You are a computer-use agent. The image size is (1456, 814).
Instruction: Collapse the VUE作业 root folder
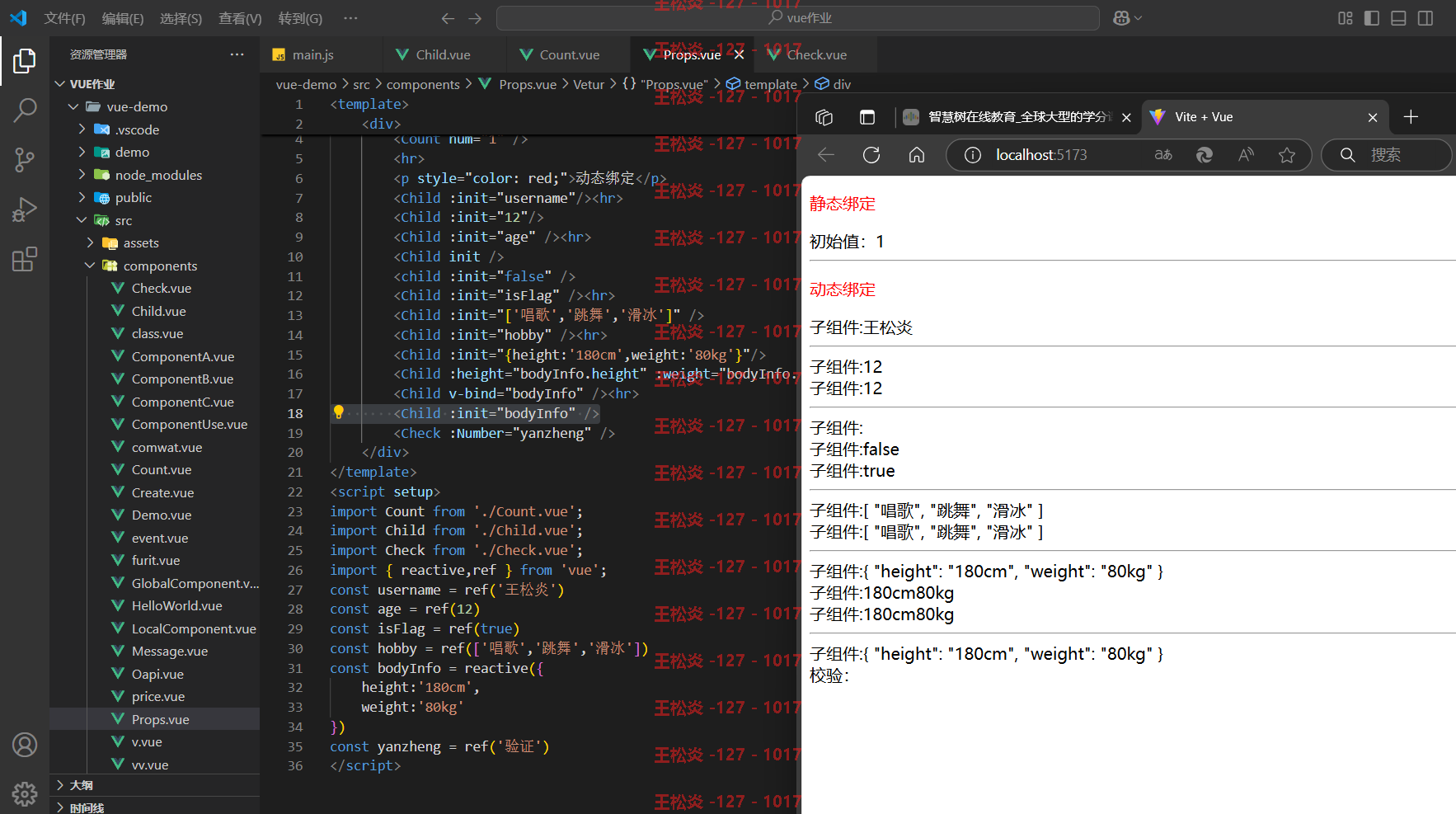(x=60, y=84)
